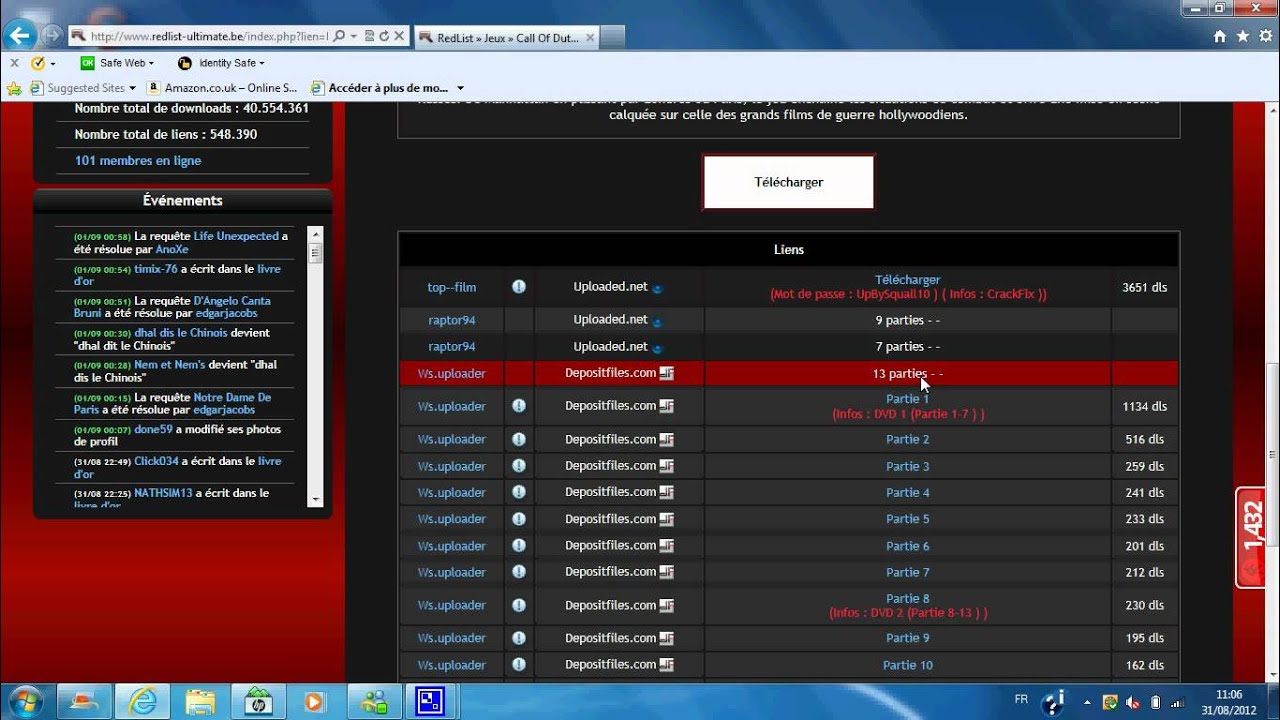This screenshot has height=720, width=1280.
Task: Open address bar autocomplete dropdown arrow
Action: pyautogui.click(x=354, y=36)
